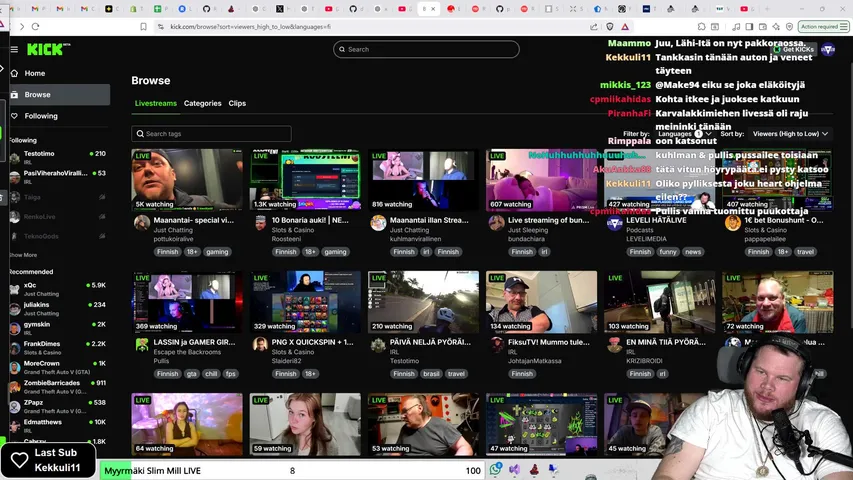Open Edmatthews recommended channel
Screen dimensions: 853x480
[58, 426]
